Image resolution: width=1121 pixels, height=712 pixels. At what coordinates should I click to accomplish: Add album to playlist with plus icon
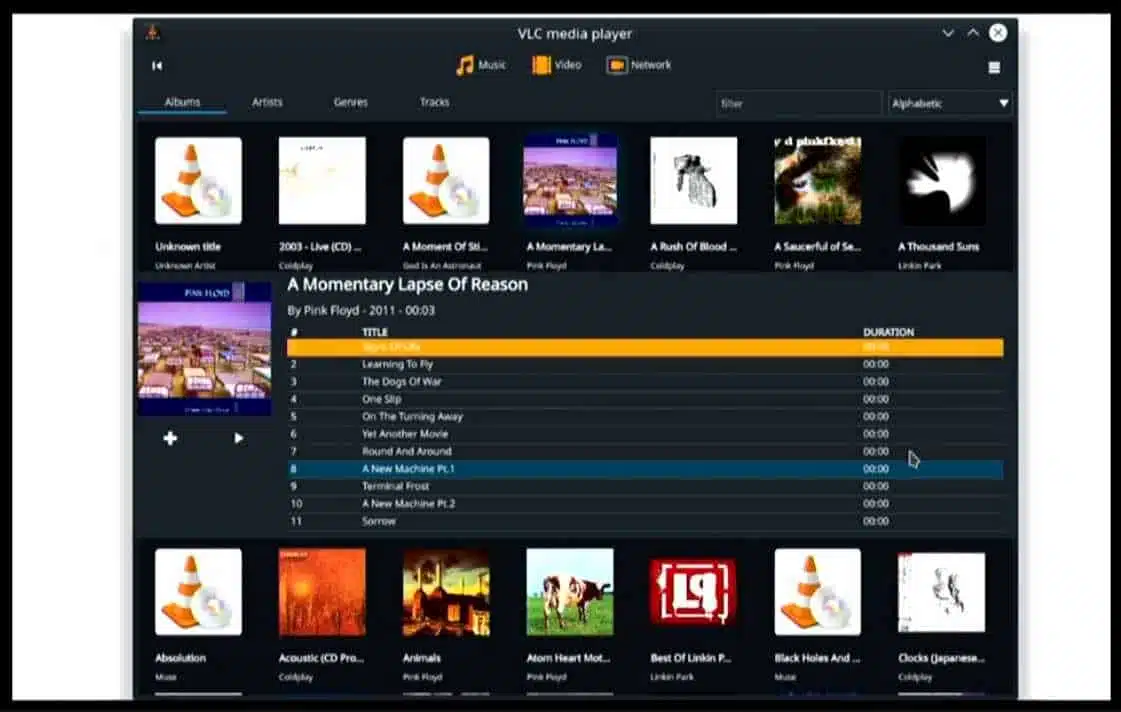click(170, 438)
